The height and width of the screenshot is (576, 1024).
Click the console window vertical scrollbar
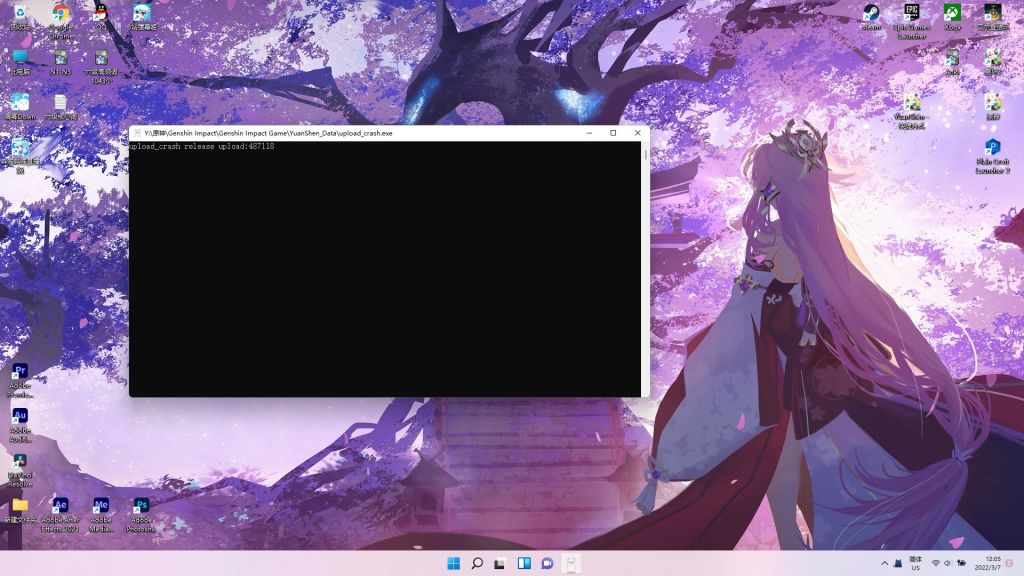645,268
